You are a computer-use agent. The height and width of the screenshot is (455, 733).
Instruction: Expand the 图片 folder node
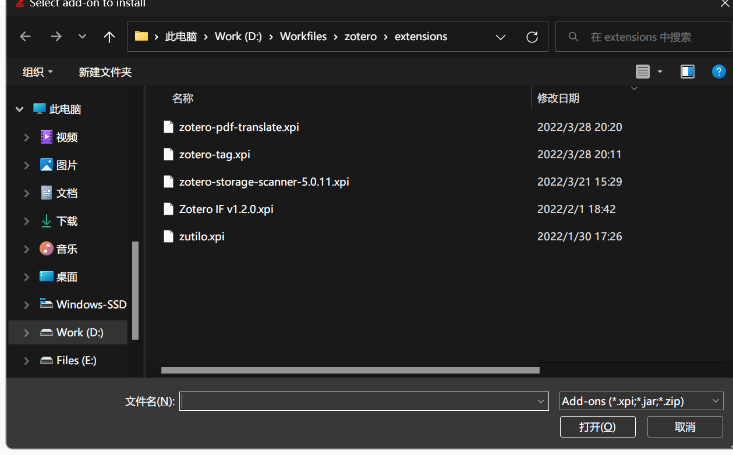pos(27,166)
